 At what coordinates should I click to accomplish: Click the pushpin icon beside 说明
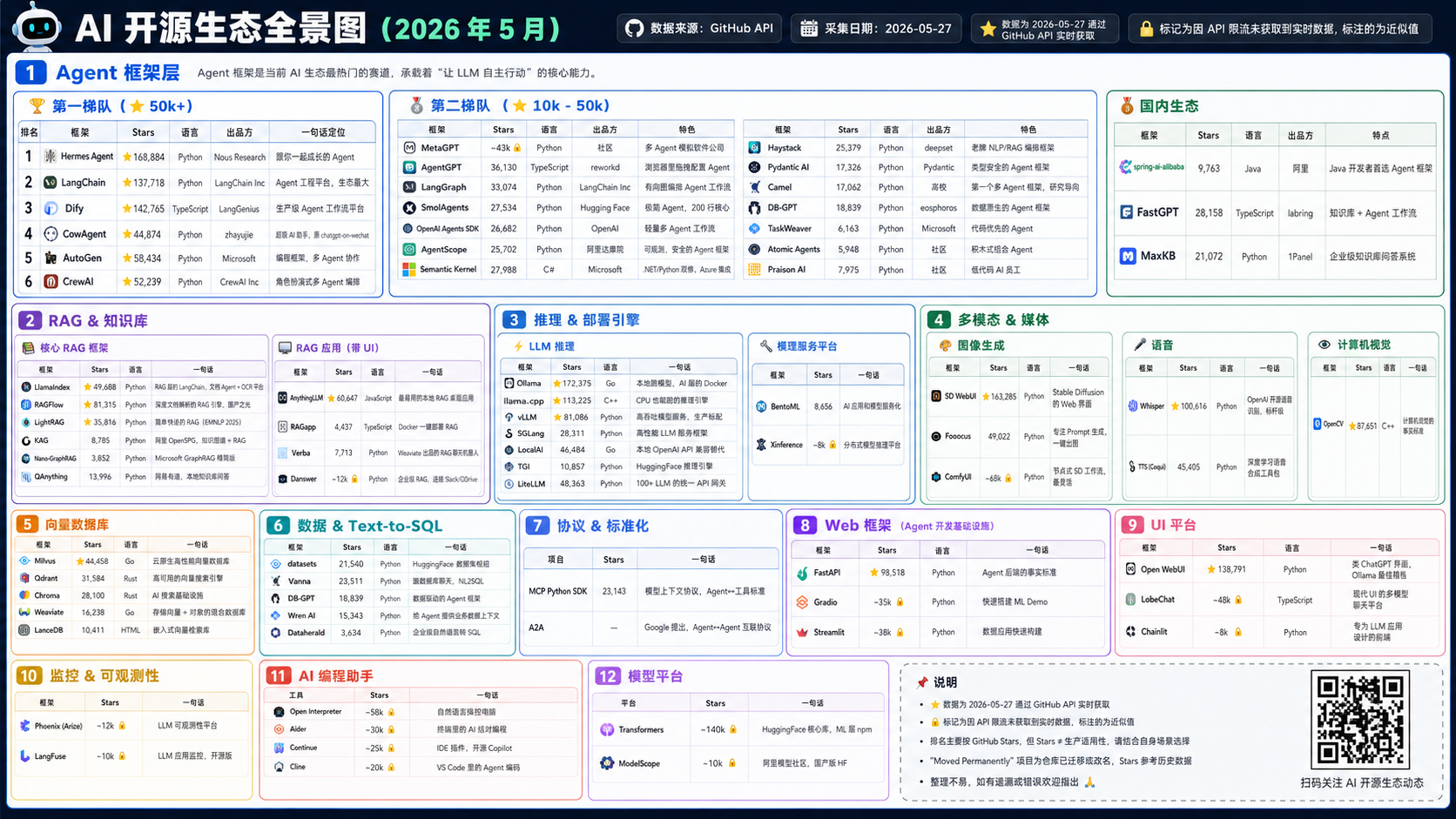(x=922, y=682)
